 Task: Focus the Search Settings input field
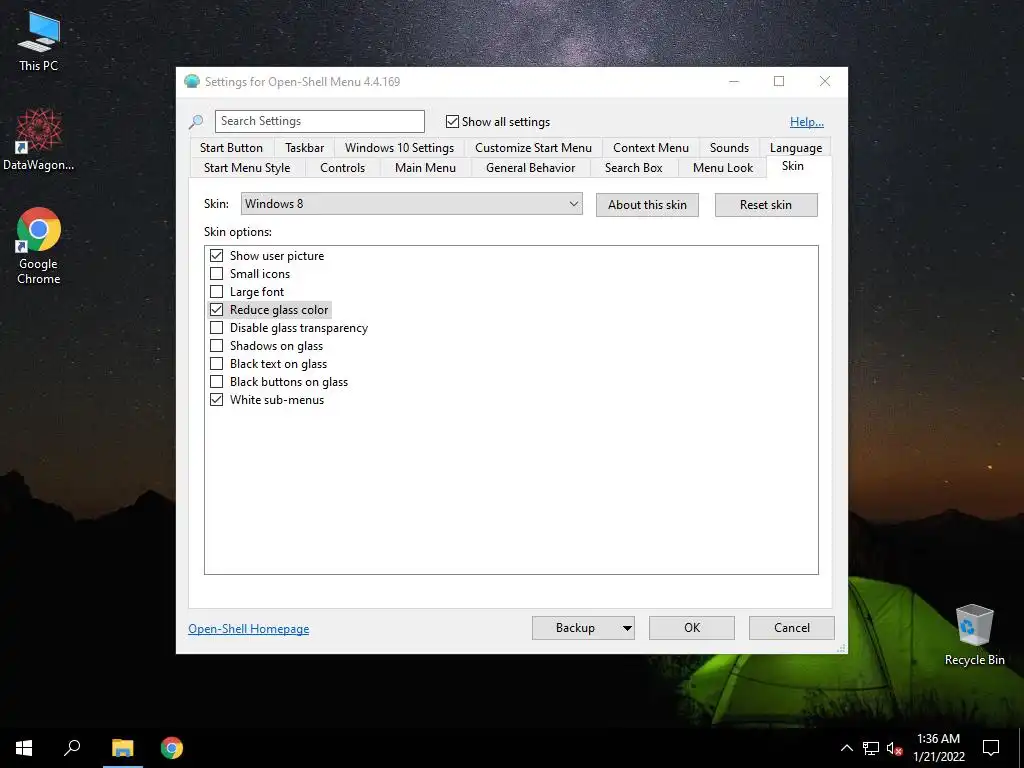tap(319, 121)
